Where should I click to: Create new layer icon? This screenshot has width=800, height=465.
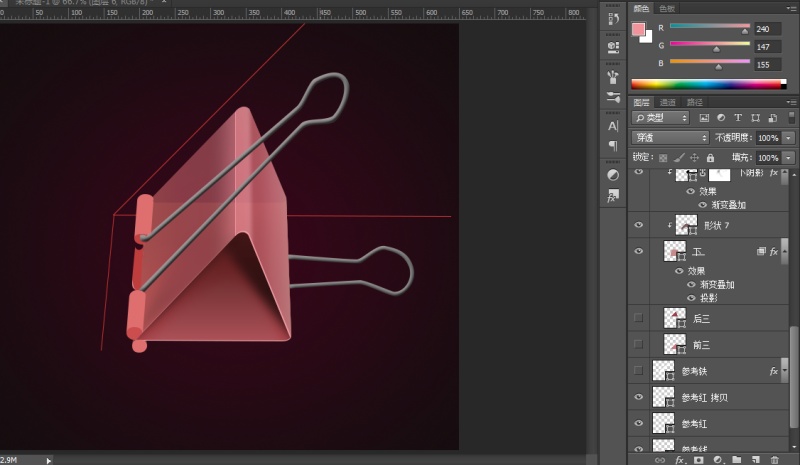click(x=756, y=460)
